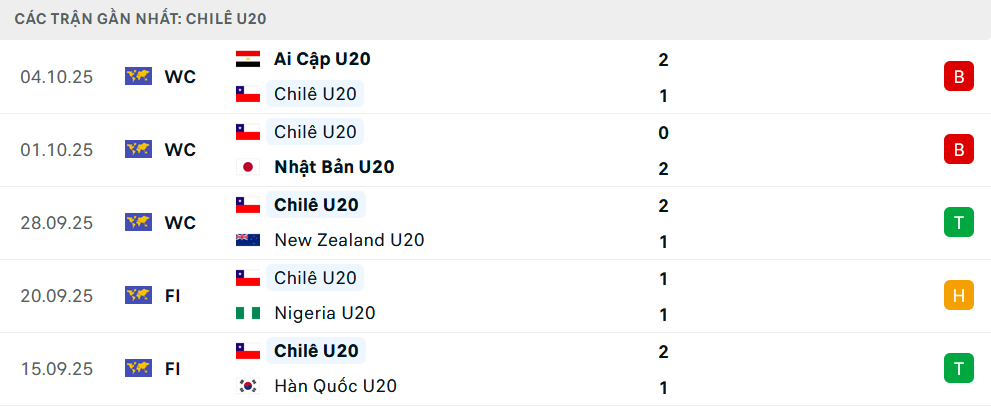Viewport: 991px width, 407px height.
Task: Click the New Zealand flag icon
Action: coord(247,240)
